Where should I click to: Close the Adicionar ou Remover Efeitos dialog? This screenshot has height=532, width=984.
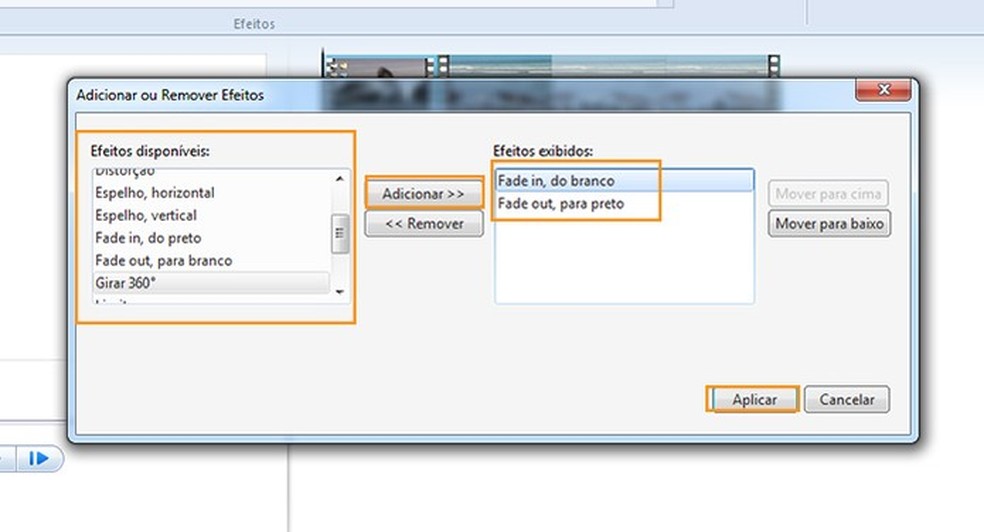[883, 90]
